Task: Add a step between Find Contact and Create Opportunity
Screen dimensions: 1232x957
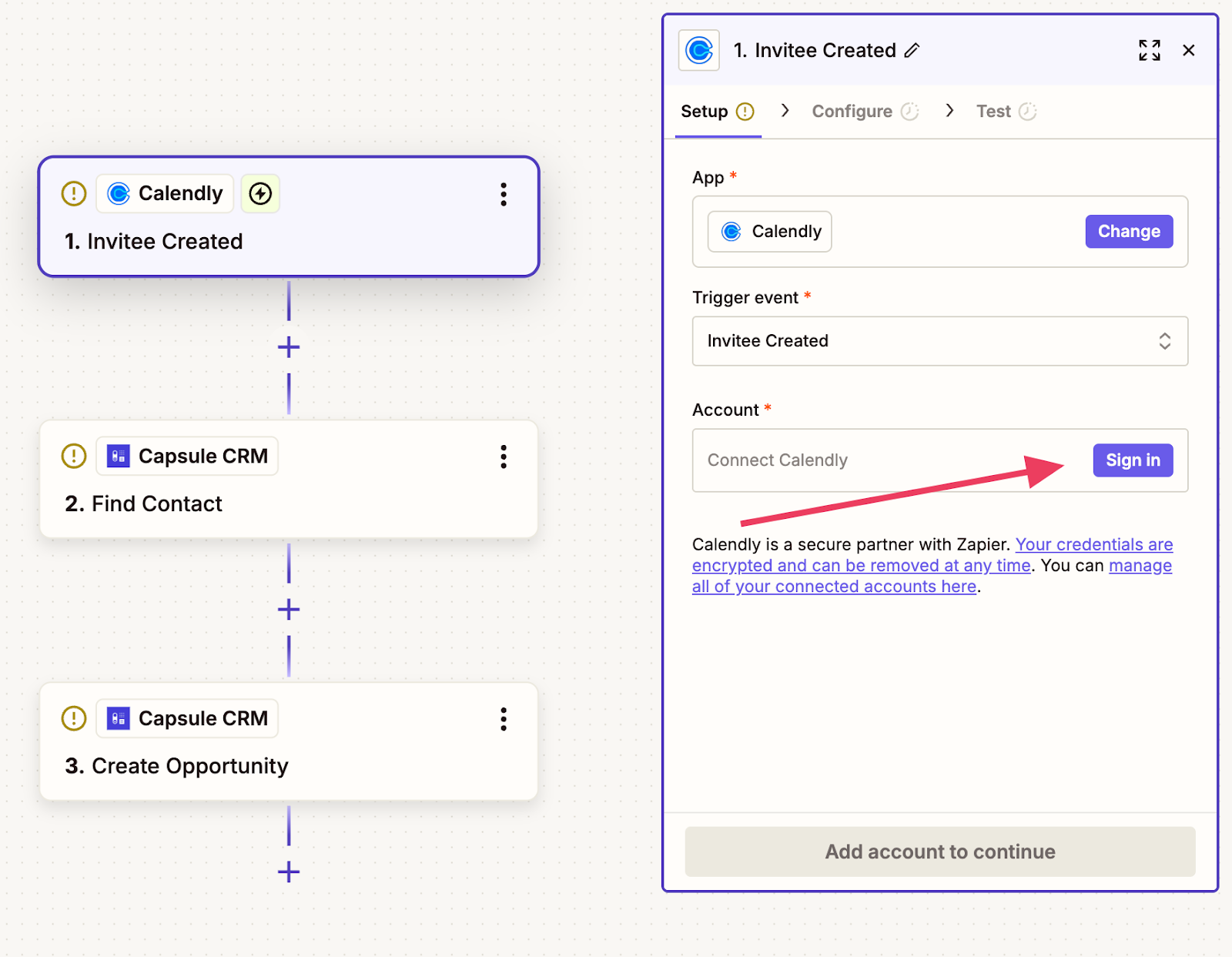Action: point(289,610)
